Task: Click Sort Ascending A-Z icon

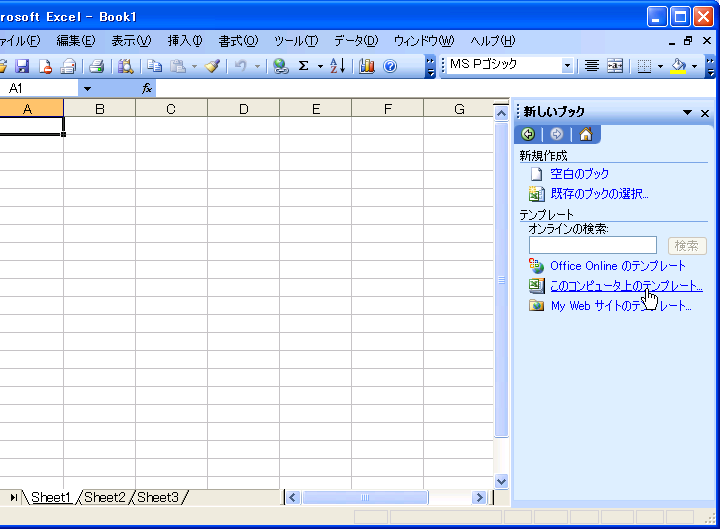Action: (338, 66)
